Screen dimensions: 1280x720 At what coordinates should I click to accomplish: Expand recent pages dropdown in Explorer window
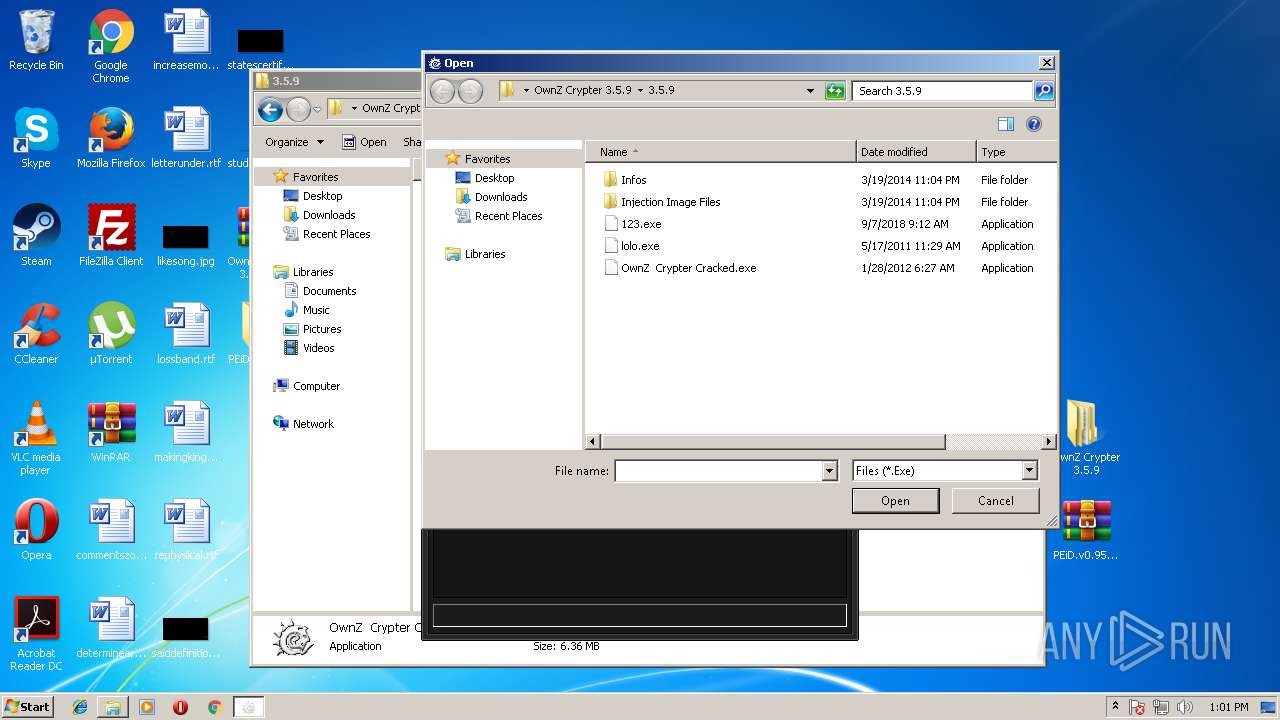317,109
